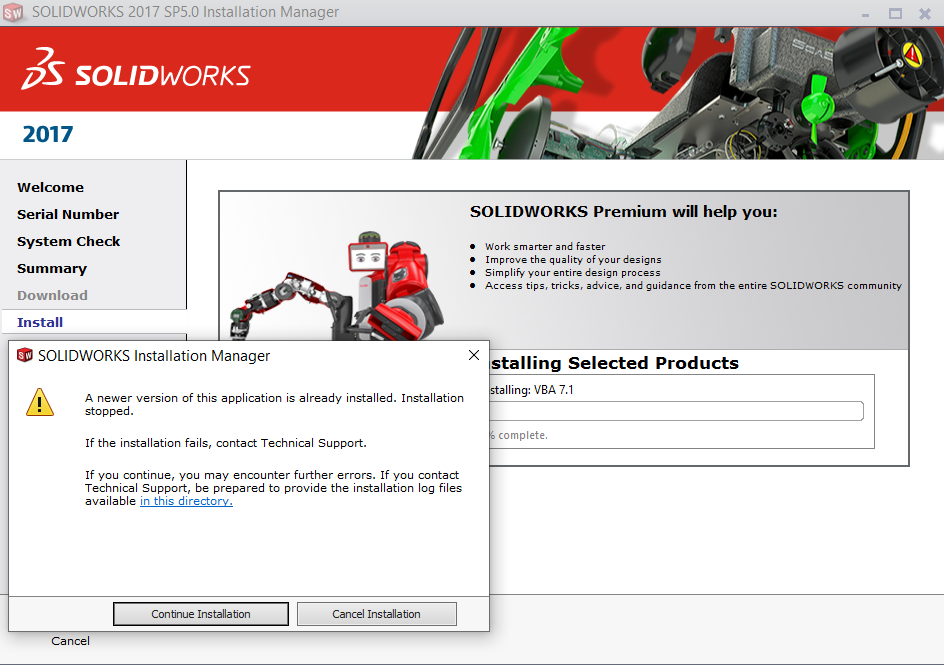This screenshot has height=665, width=944.
Task: Select Install step in sidebar
Action: [x=40, y=323]
